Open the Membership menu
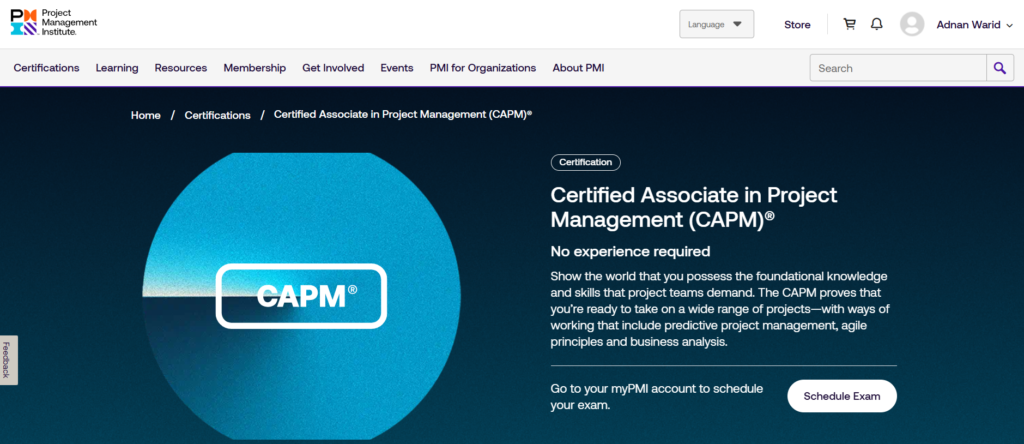The width and height of the screenshot is (1024, 444). [255, 68]
